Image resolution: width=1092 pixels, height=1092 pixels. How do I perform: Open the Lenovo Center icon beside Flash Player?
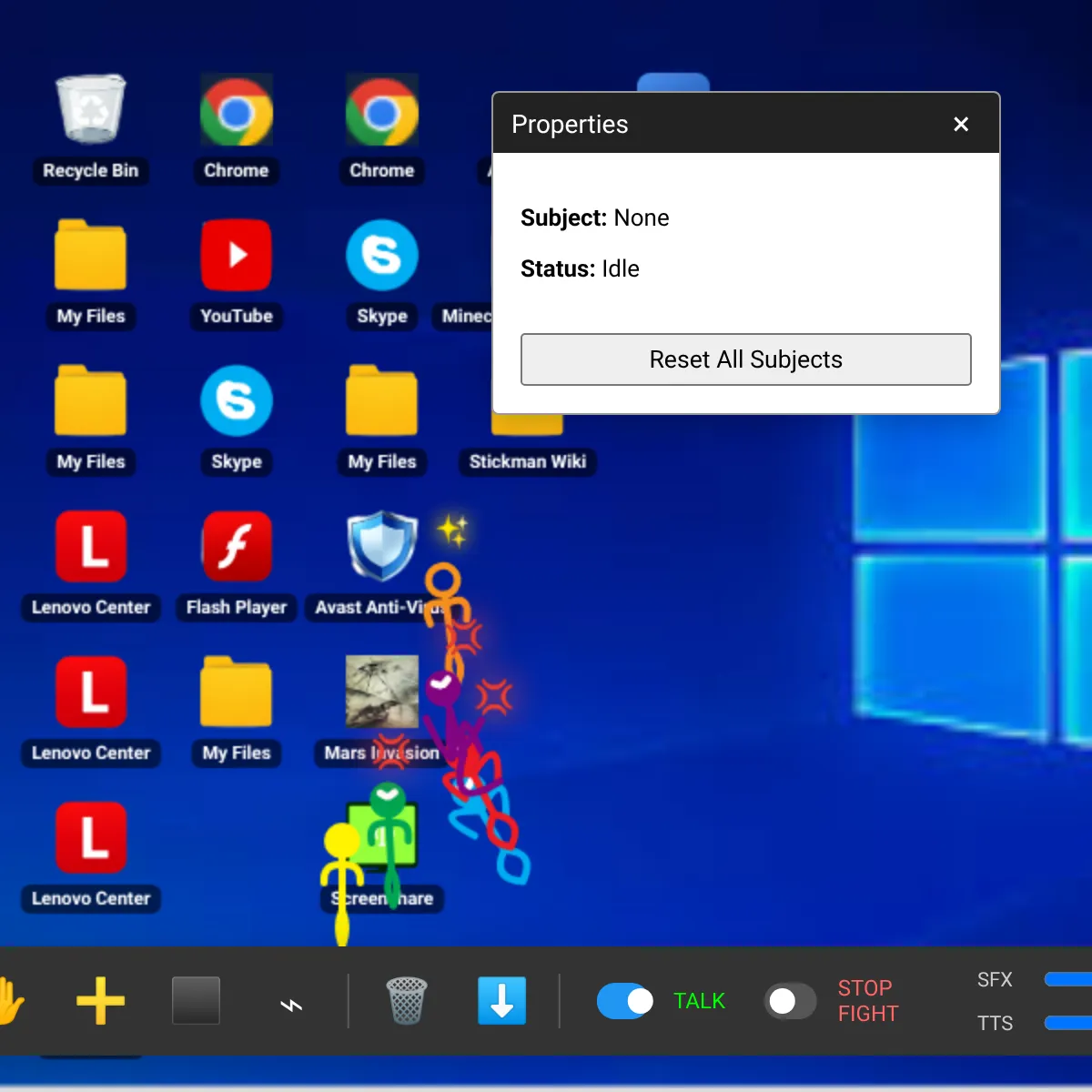pos(90,546)
